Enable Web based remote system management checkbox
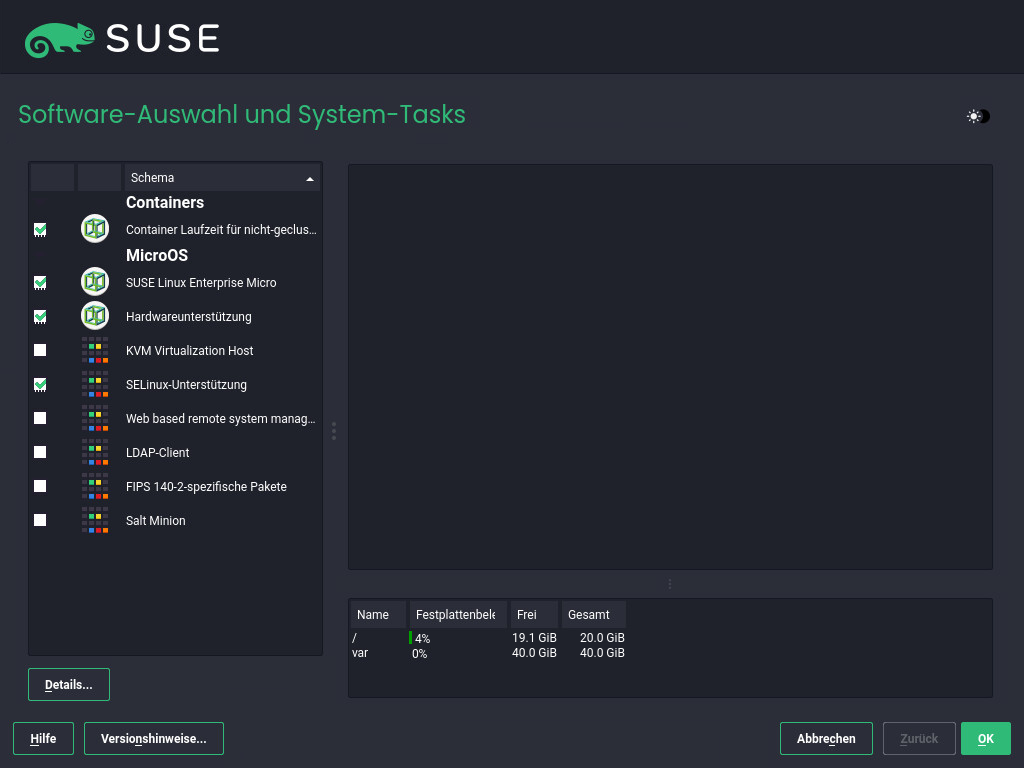This screenshot has height=768, width=1024. (40, 418)
